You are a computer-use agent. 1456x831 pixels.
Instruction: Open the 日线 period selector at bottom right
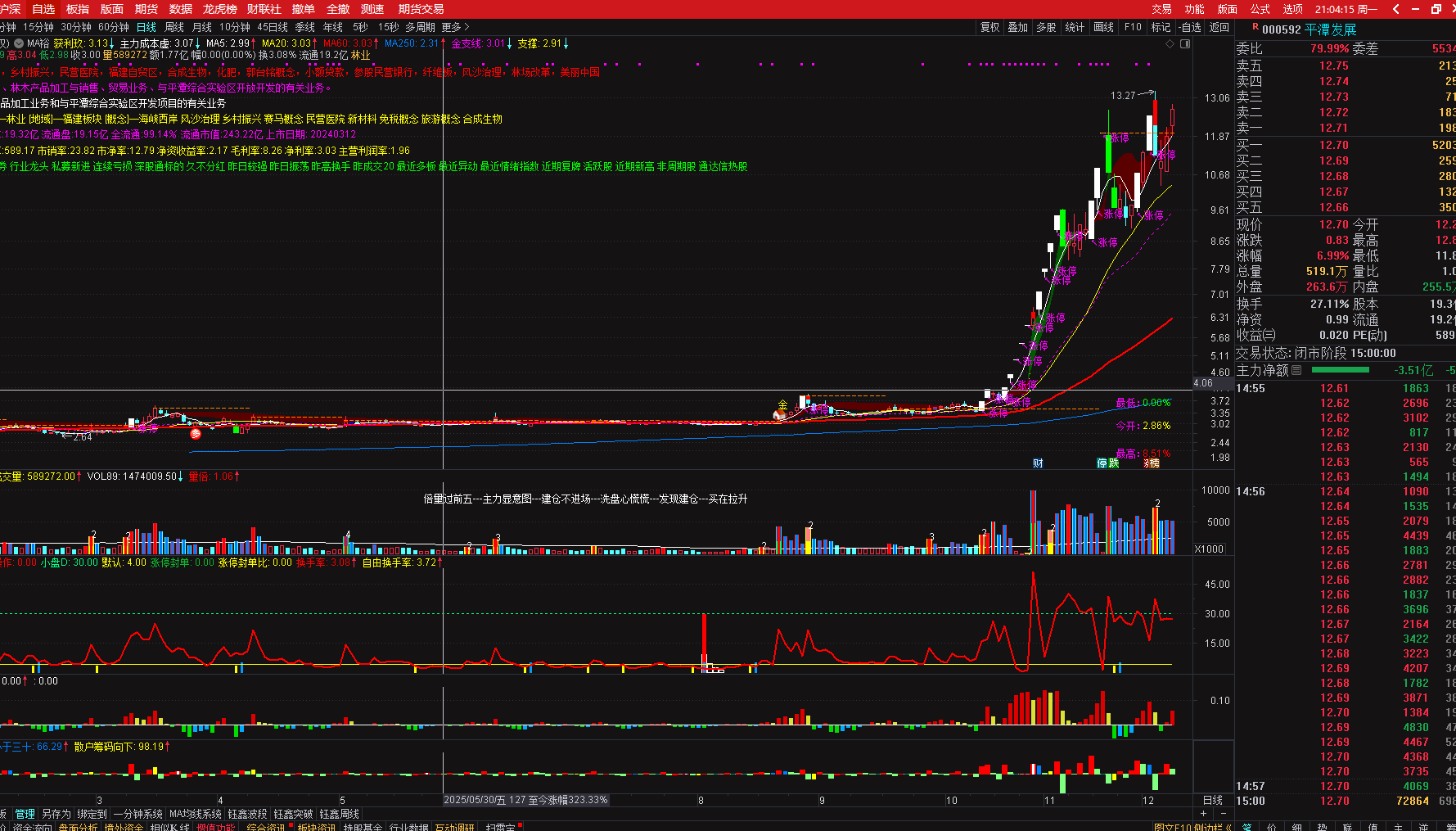pyautogui.click(x=1213, y=800)
